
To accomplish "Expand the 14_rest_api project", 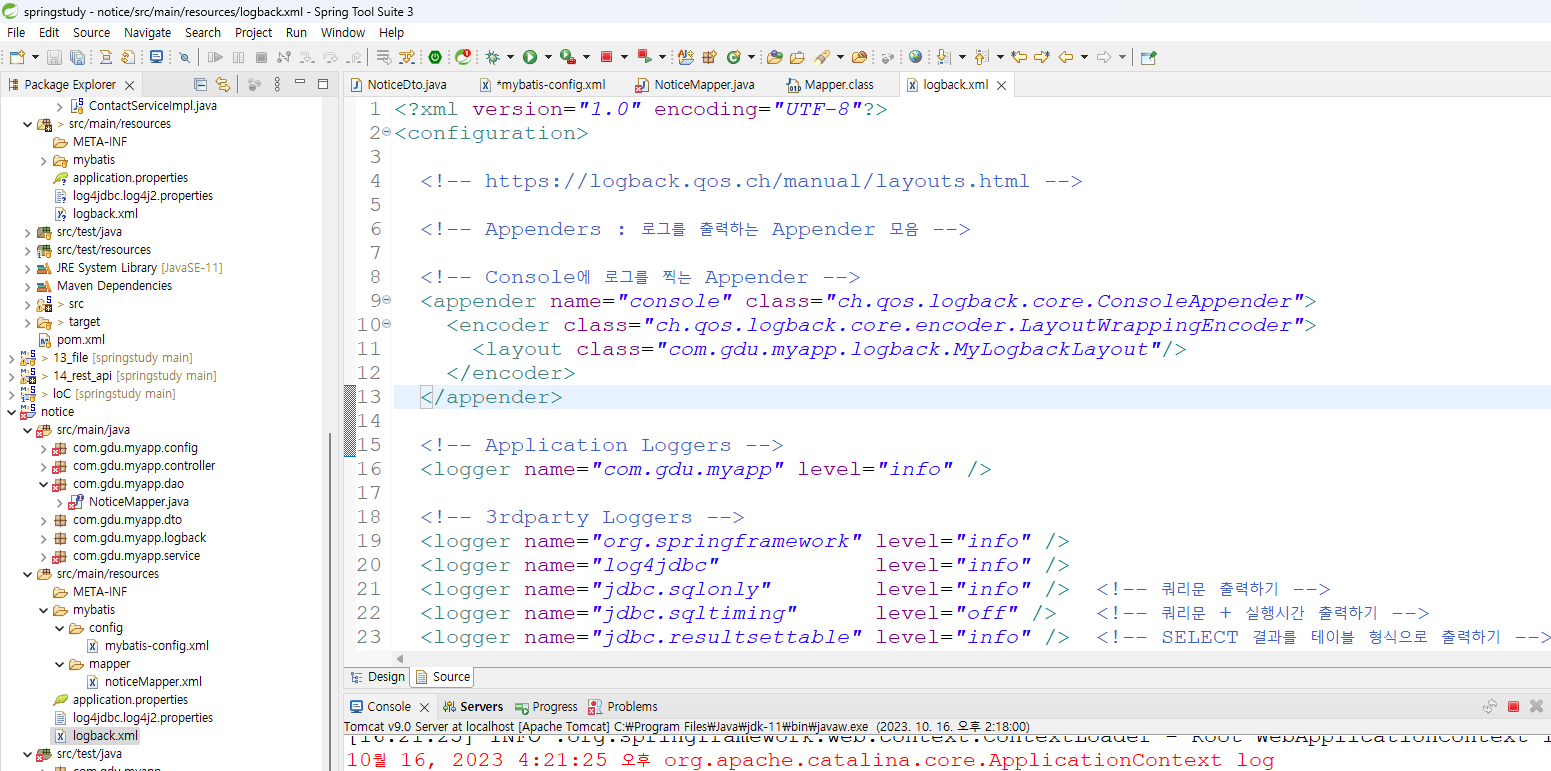I will (11, 376).
